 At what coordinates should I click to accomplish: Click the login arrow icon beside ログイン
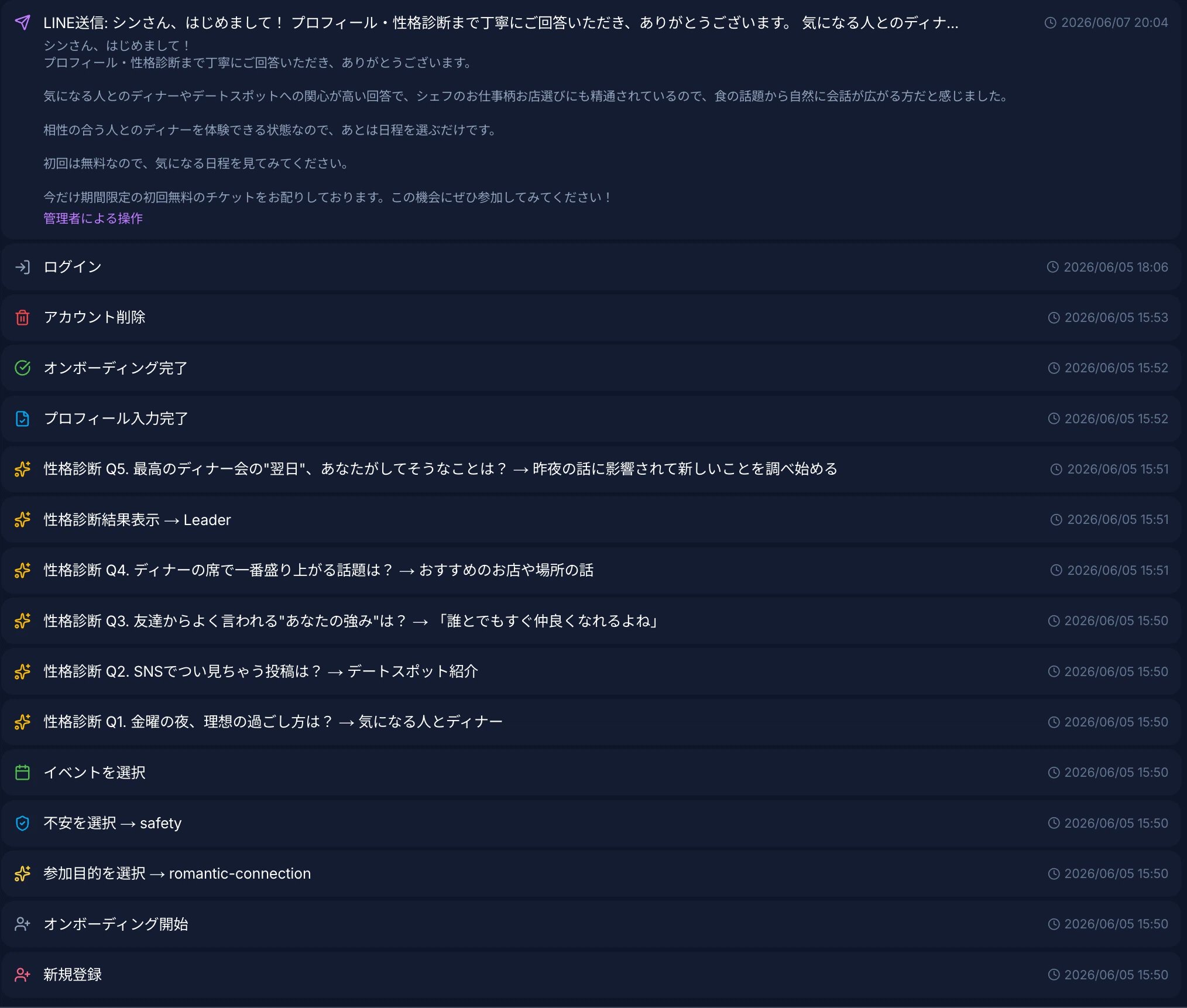(22, 268)
